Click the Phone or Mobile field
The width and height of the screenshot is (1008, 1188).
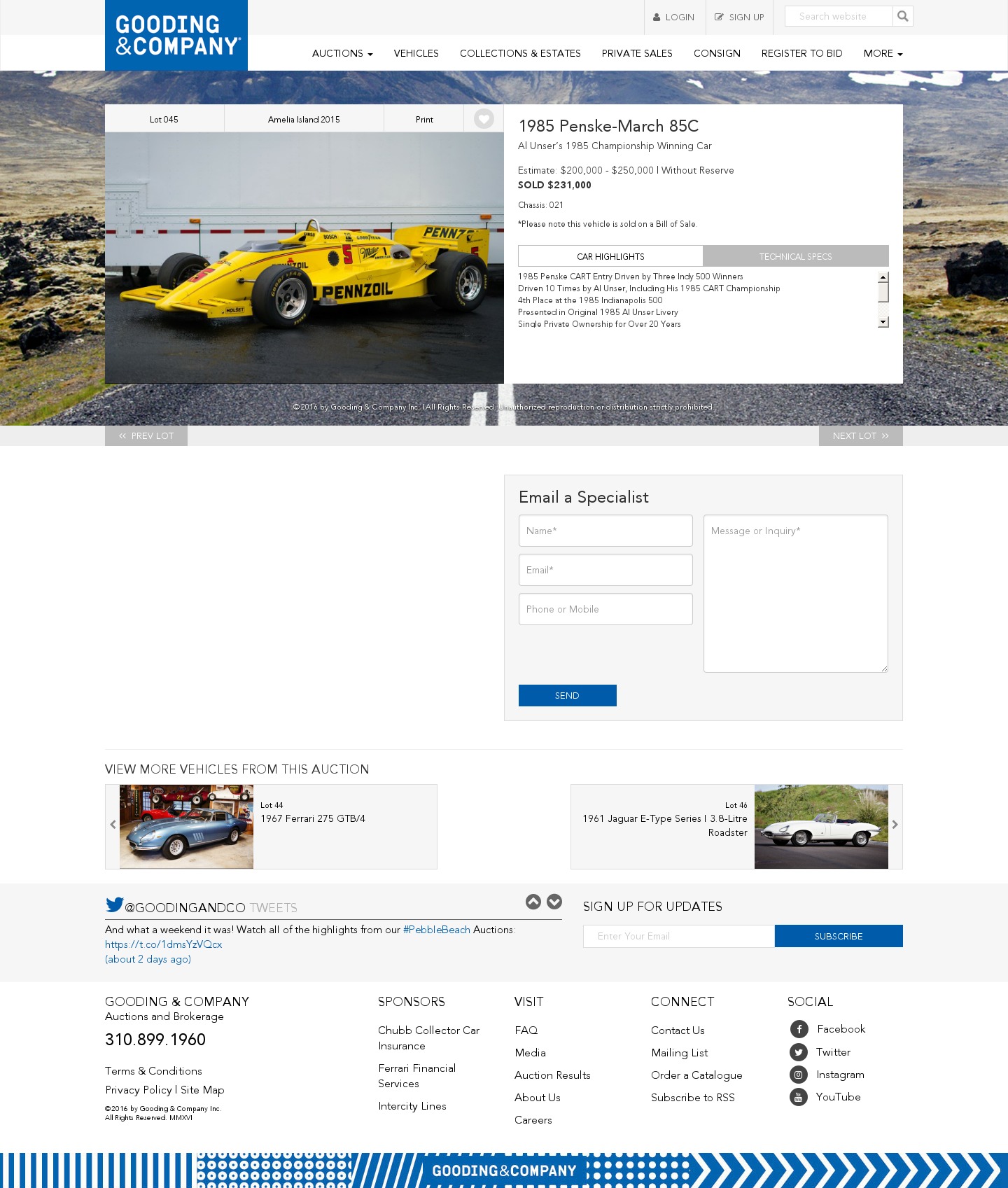[605, 609]
